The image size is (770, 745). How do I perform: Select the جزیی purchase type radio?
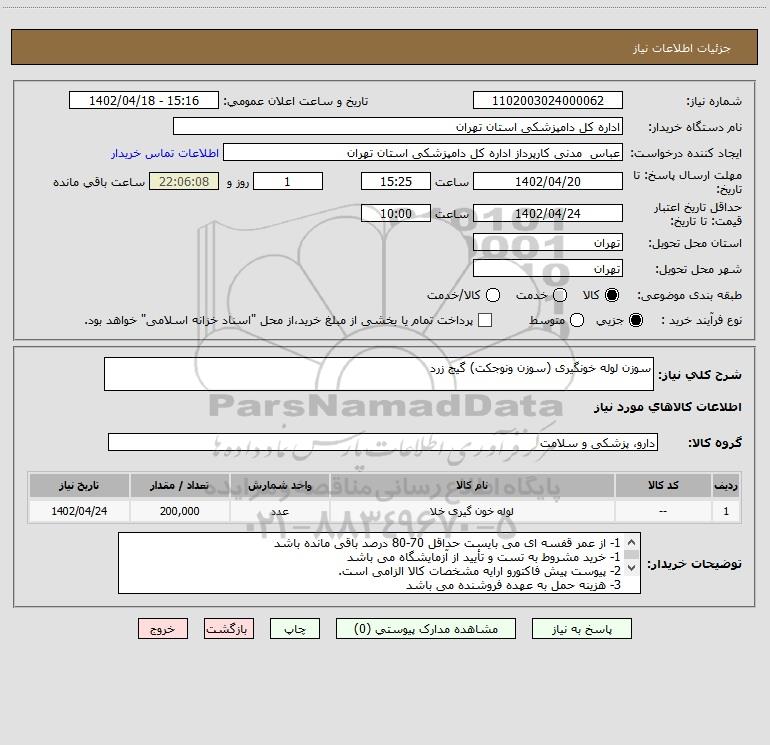point(636,320)
